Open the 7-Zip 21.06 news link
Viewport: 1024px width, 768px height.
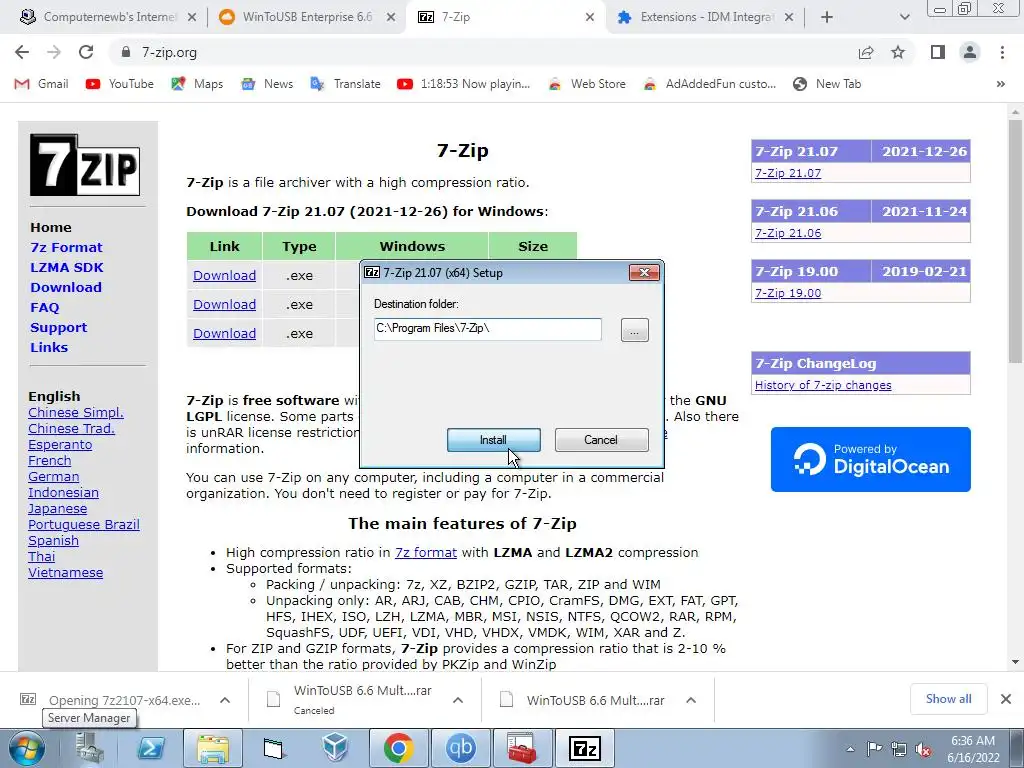pyautogui.click(x=788, y=233)
